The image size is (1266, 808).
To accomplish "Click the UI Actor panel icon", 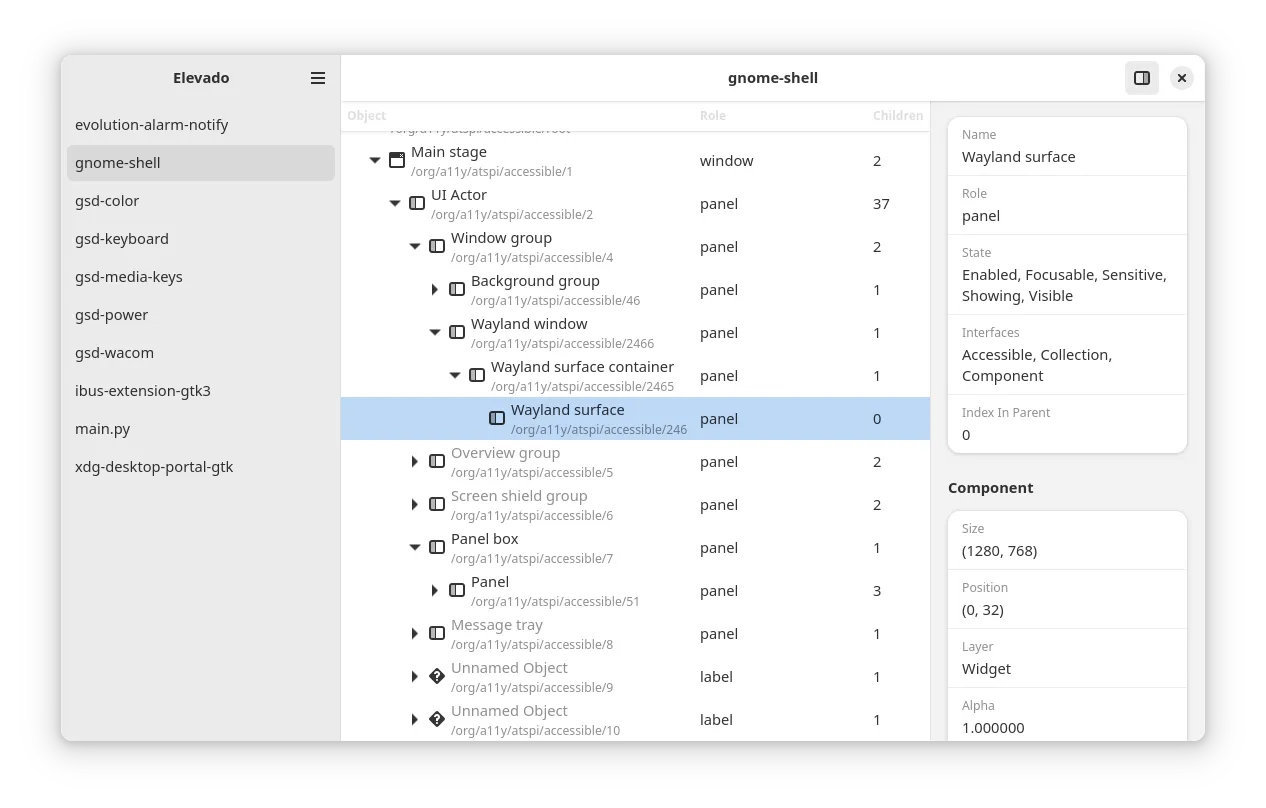I will tap(417, 203).
